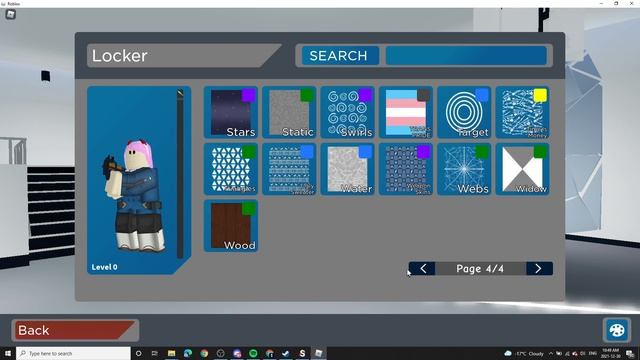Open the Roblox menu icon
640x360 pixels.
tap(11, 15)
